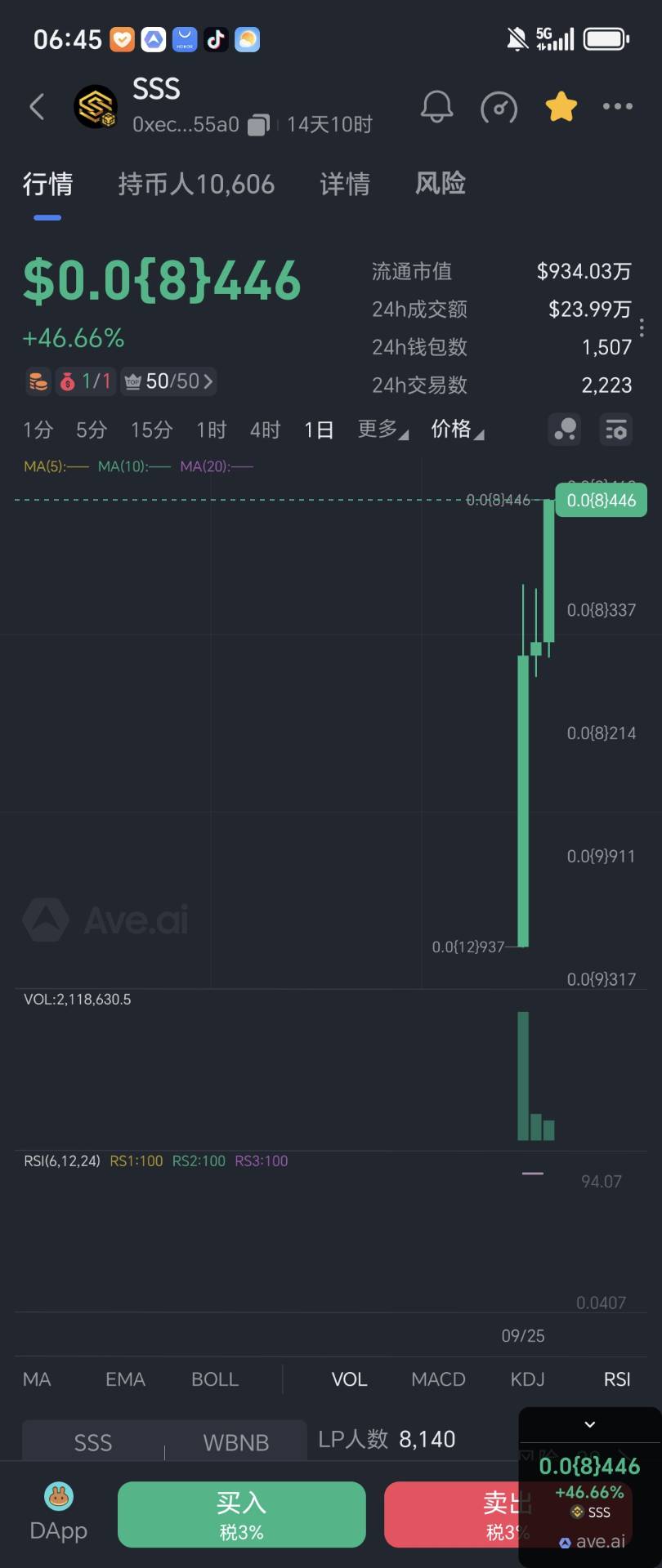Open the bubble map icon
Image resolution: width=662 pixels, height=1568 pixels.
(x=565, y=429)
